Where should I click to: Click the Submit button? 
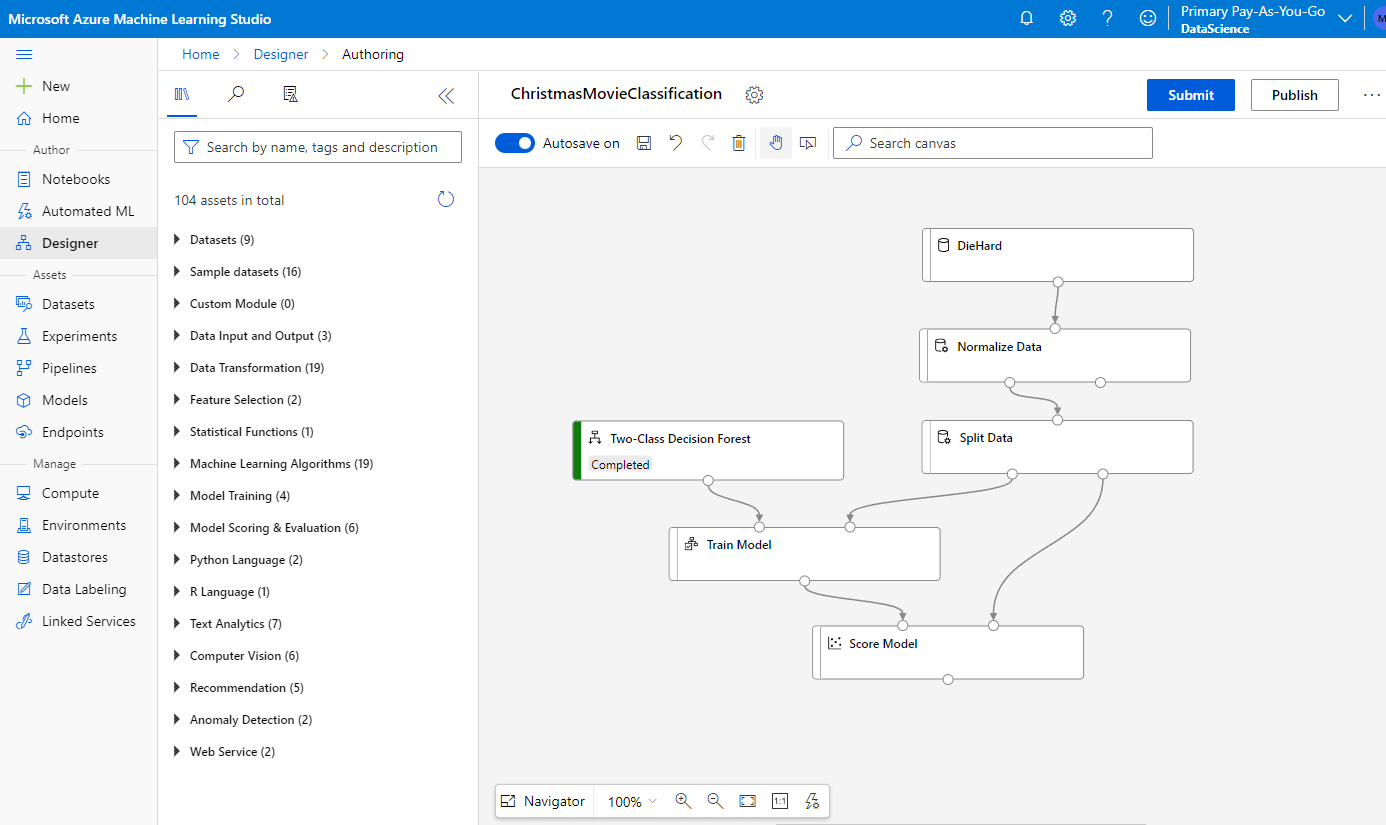coord(1190,95)
